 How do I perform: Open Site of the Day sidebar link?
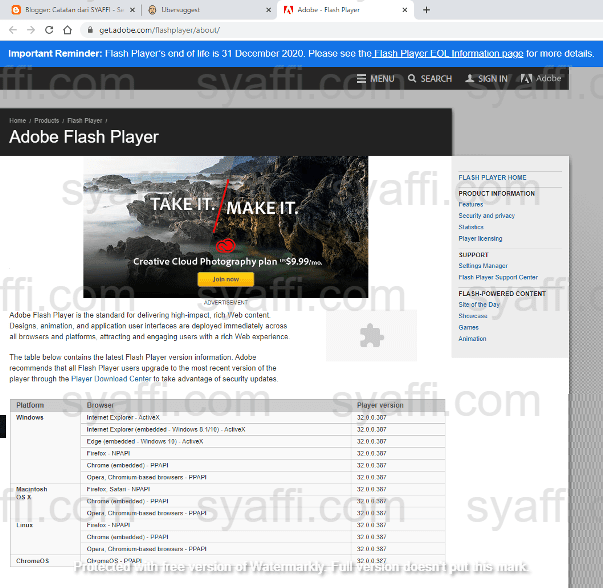(x=479, y=305)
